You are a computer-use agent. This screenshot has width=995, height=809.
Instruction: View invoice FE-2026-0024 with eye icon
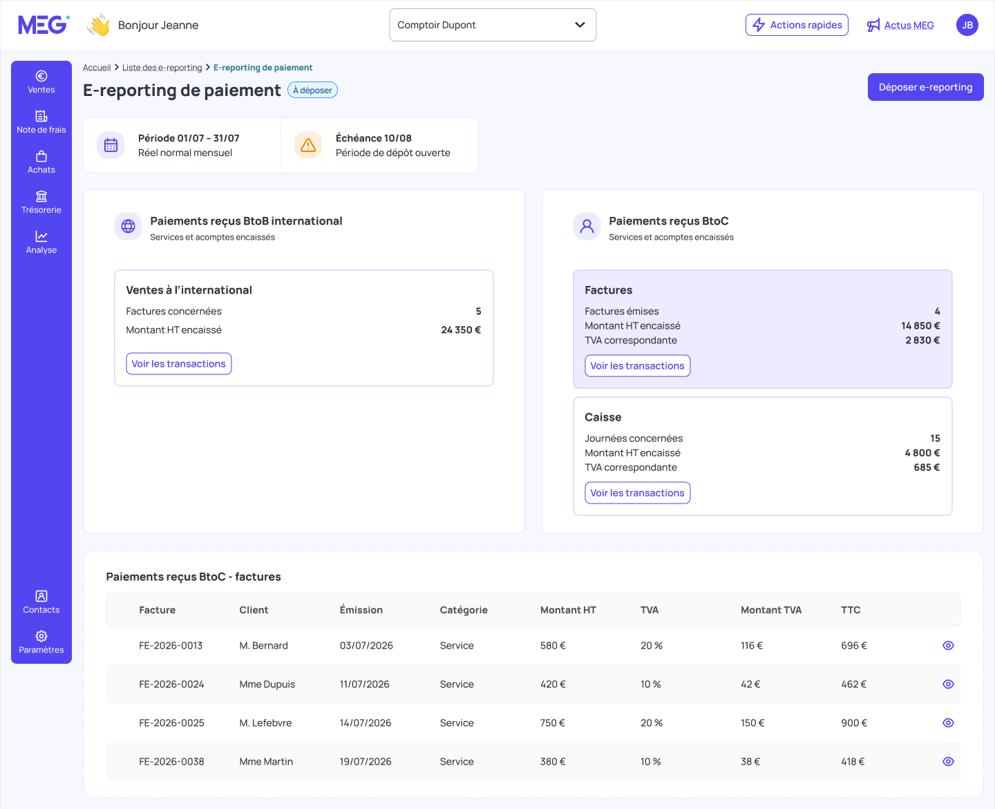[x=948, y=684]
